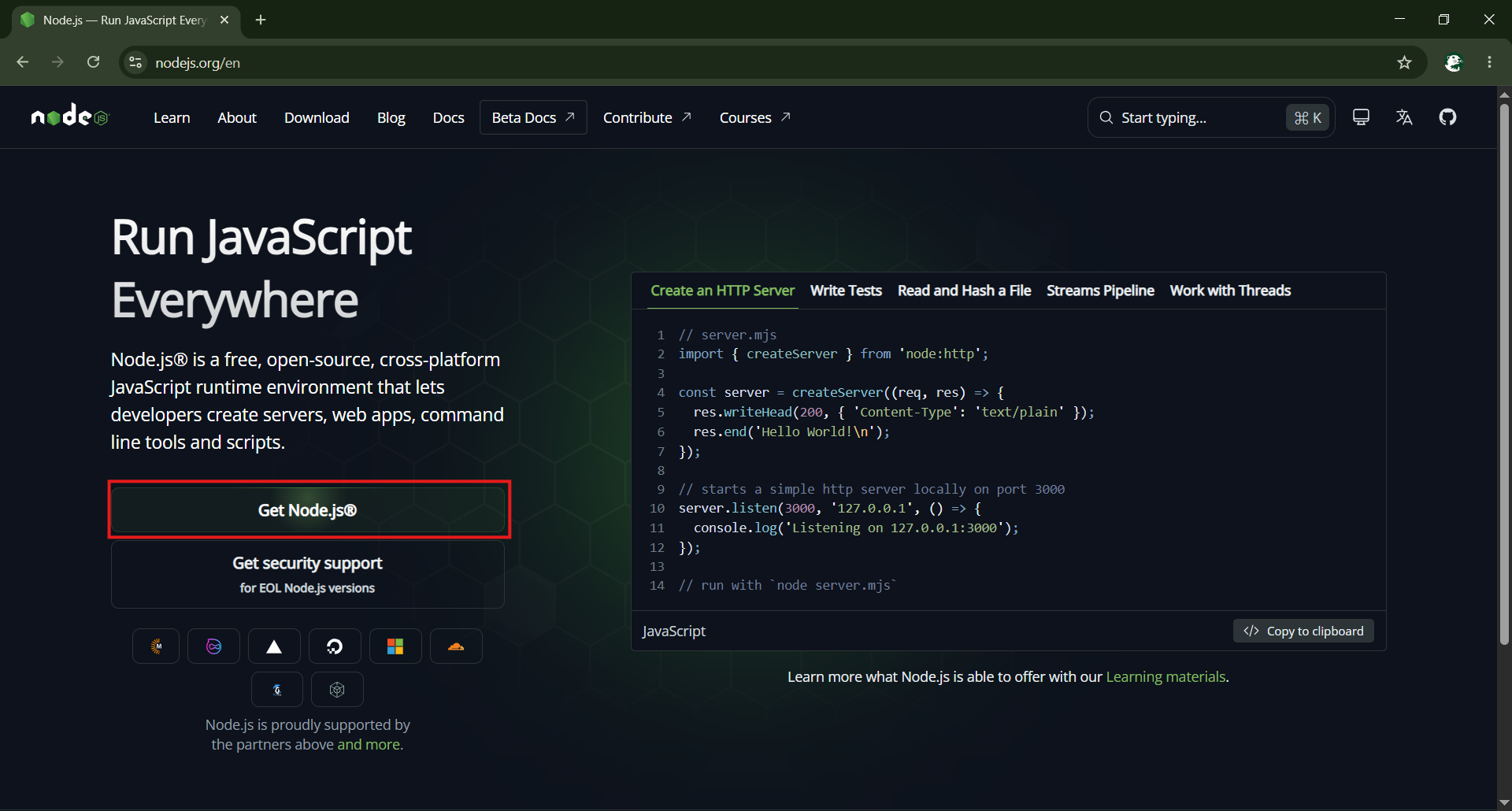Open the GitHub repository icon

point(1447,117)
